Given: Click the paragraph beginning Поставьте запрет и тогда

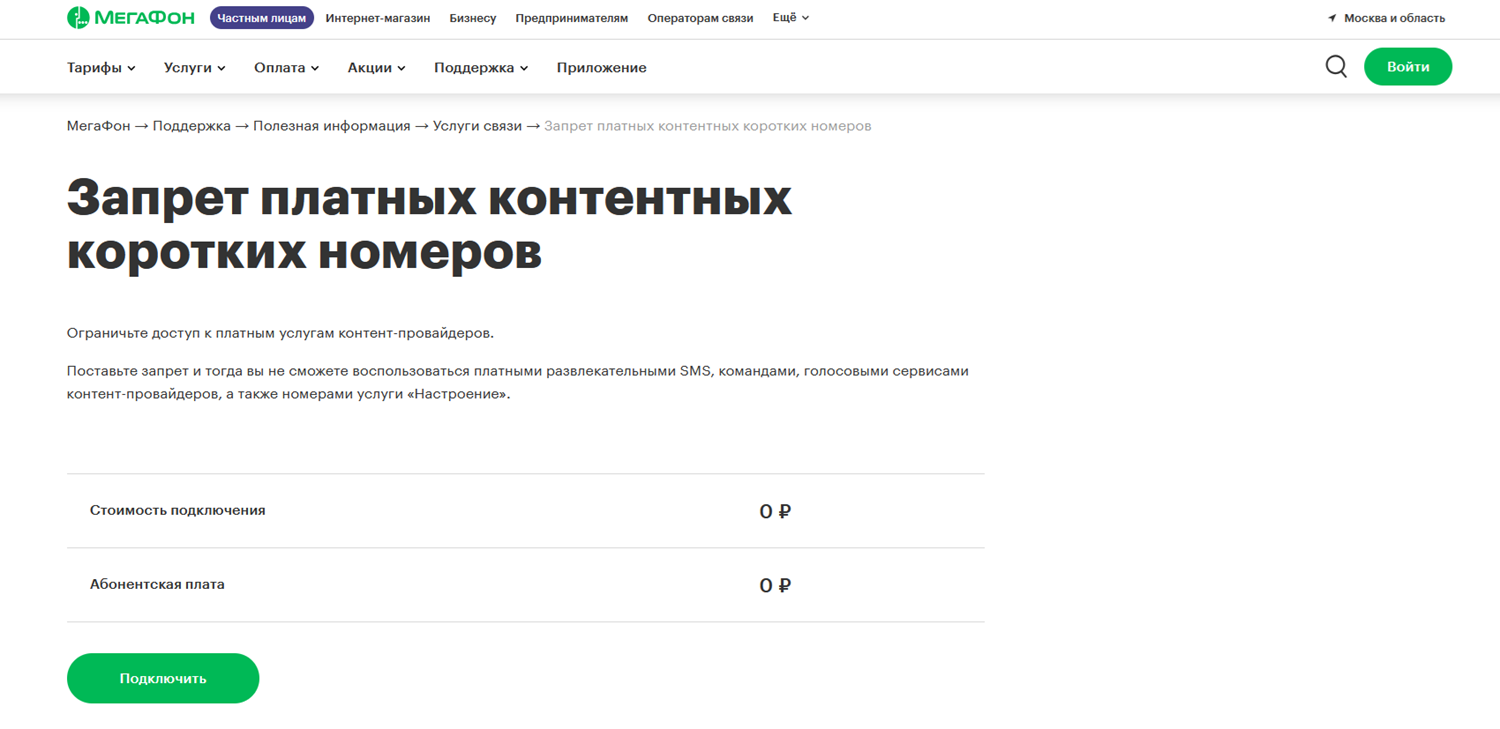Looking at the screenshot, I should click(518, 382).
